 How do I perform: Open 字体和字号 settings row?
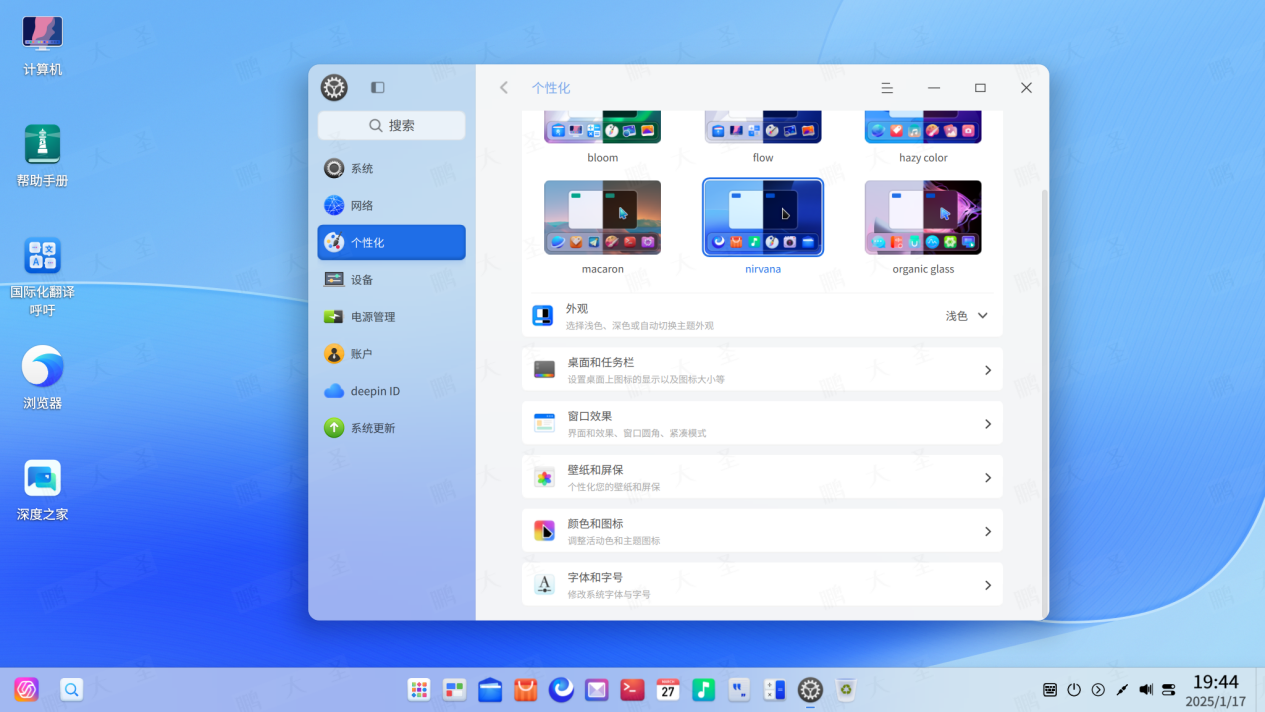click(762, 585)
